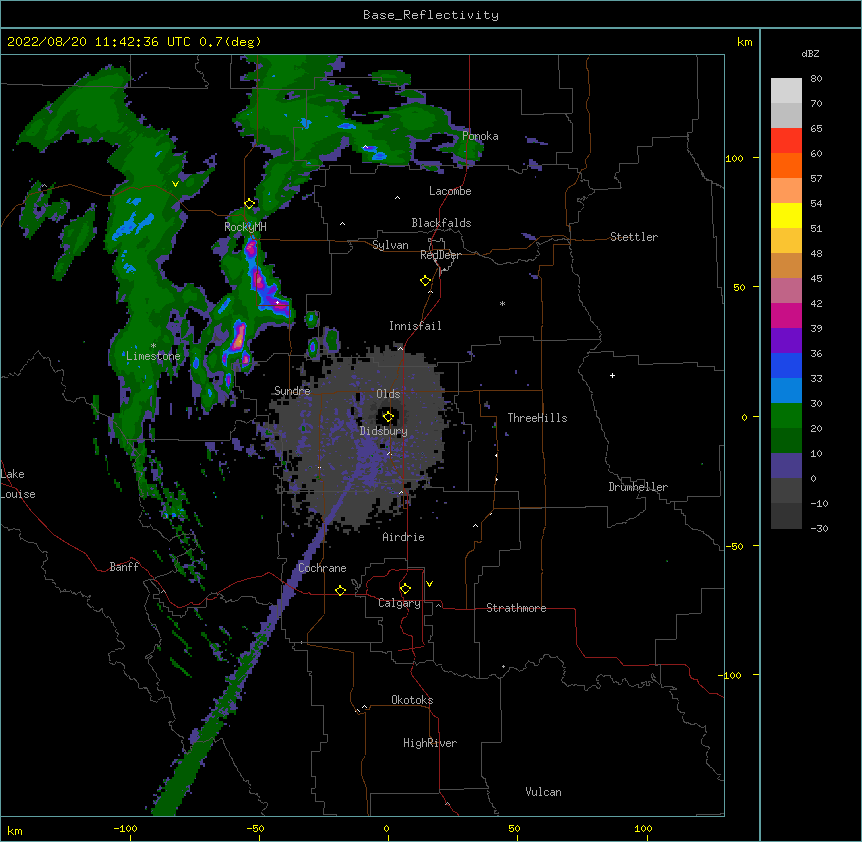Click the -100 tick label on bottom axis
This screenshot has width=862, height=842.
(x=125, y=828)
